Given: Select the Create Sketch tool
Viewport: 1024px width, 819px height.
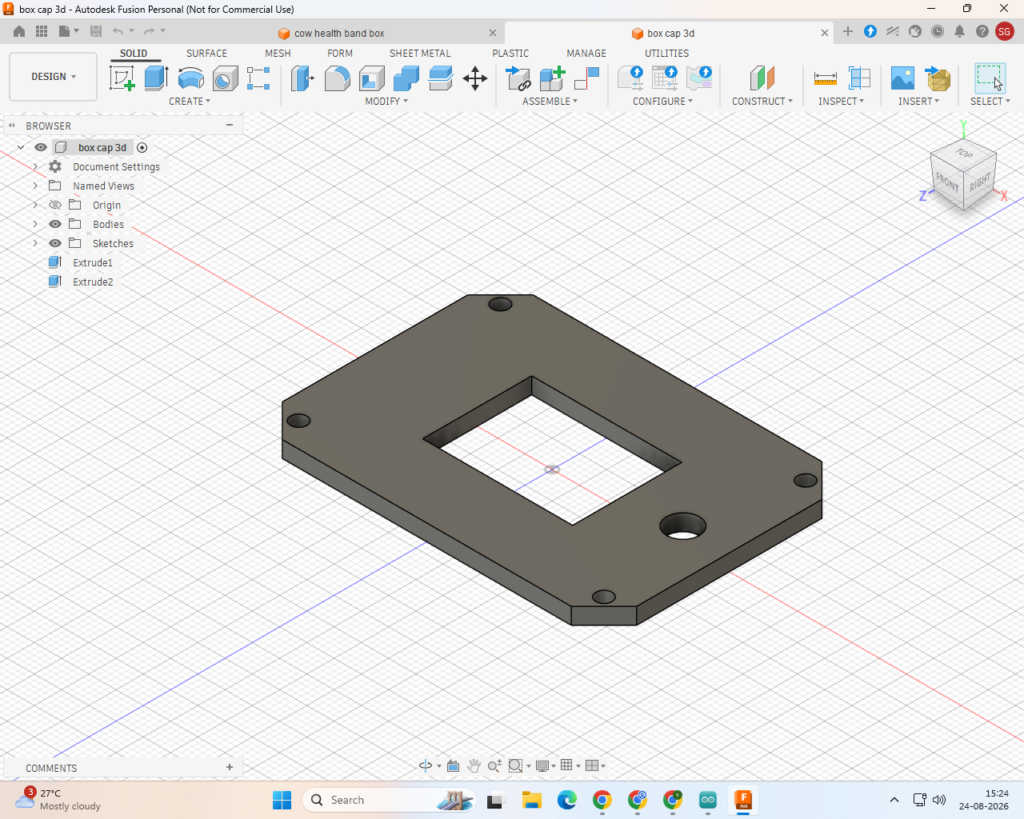Looking at the screenshot, I should coord(122,78).
